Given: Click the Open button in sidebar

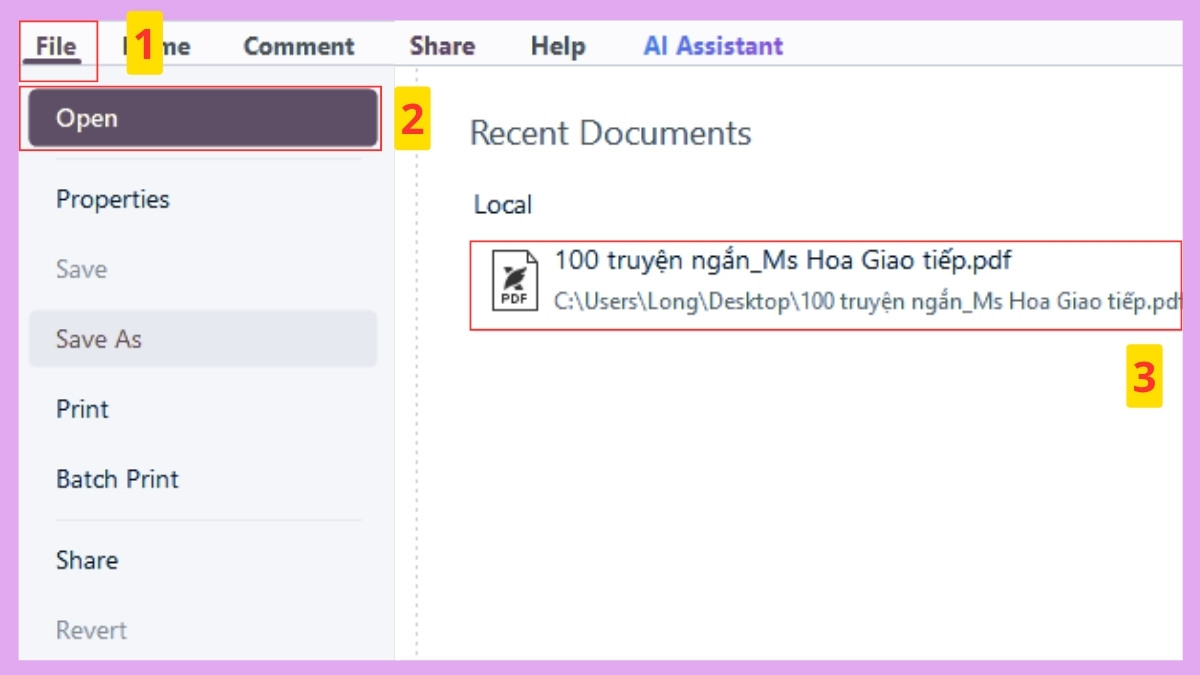Looking at the screenshot, I should [x=203, y=118].
